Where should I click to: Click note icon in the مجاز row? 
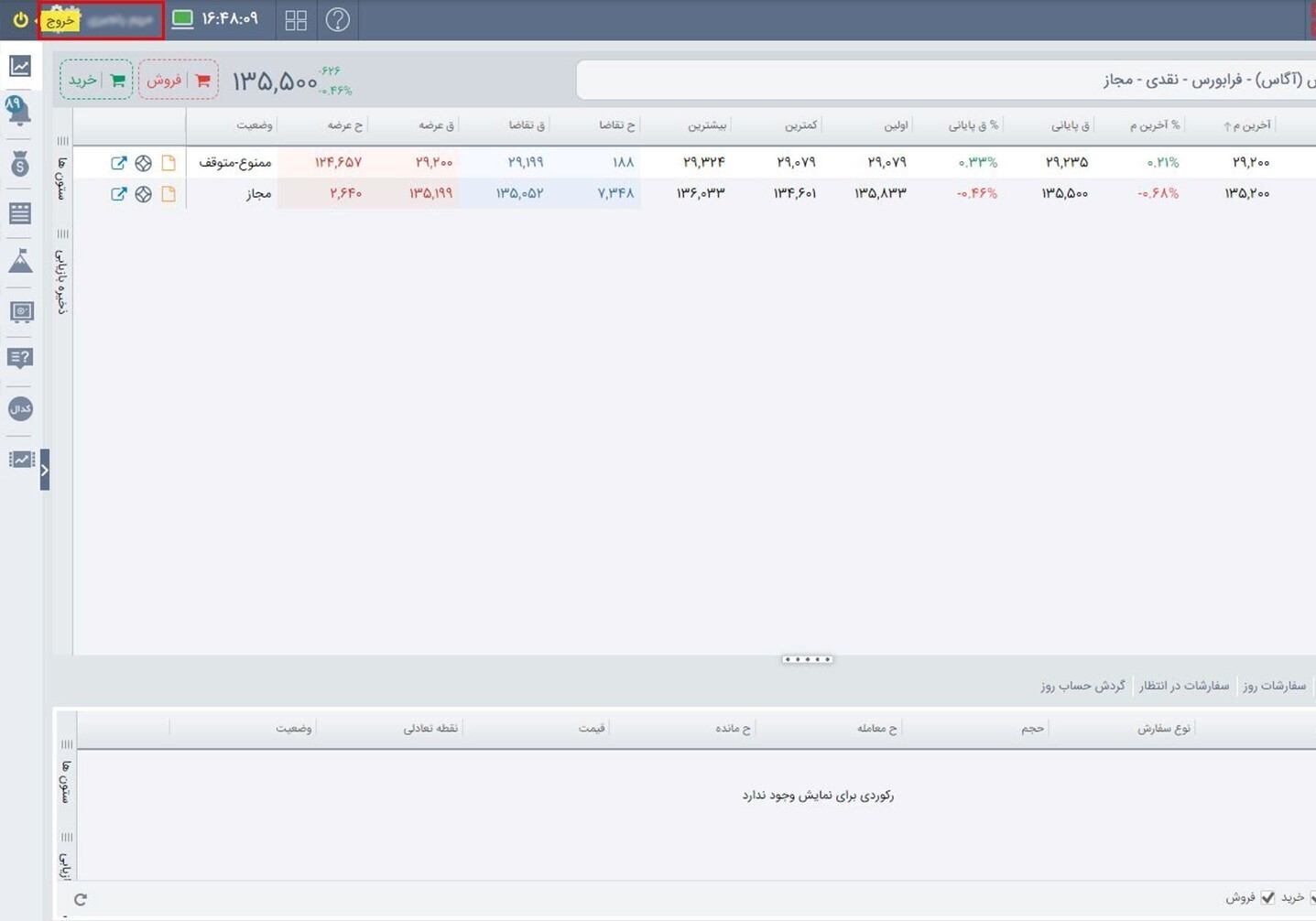tap(169, 194)
